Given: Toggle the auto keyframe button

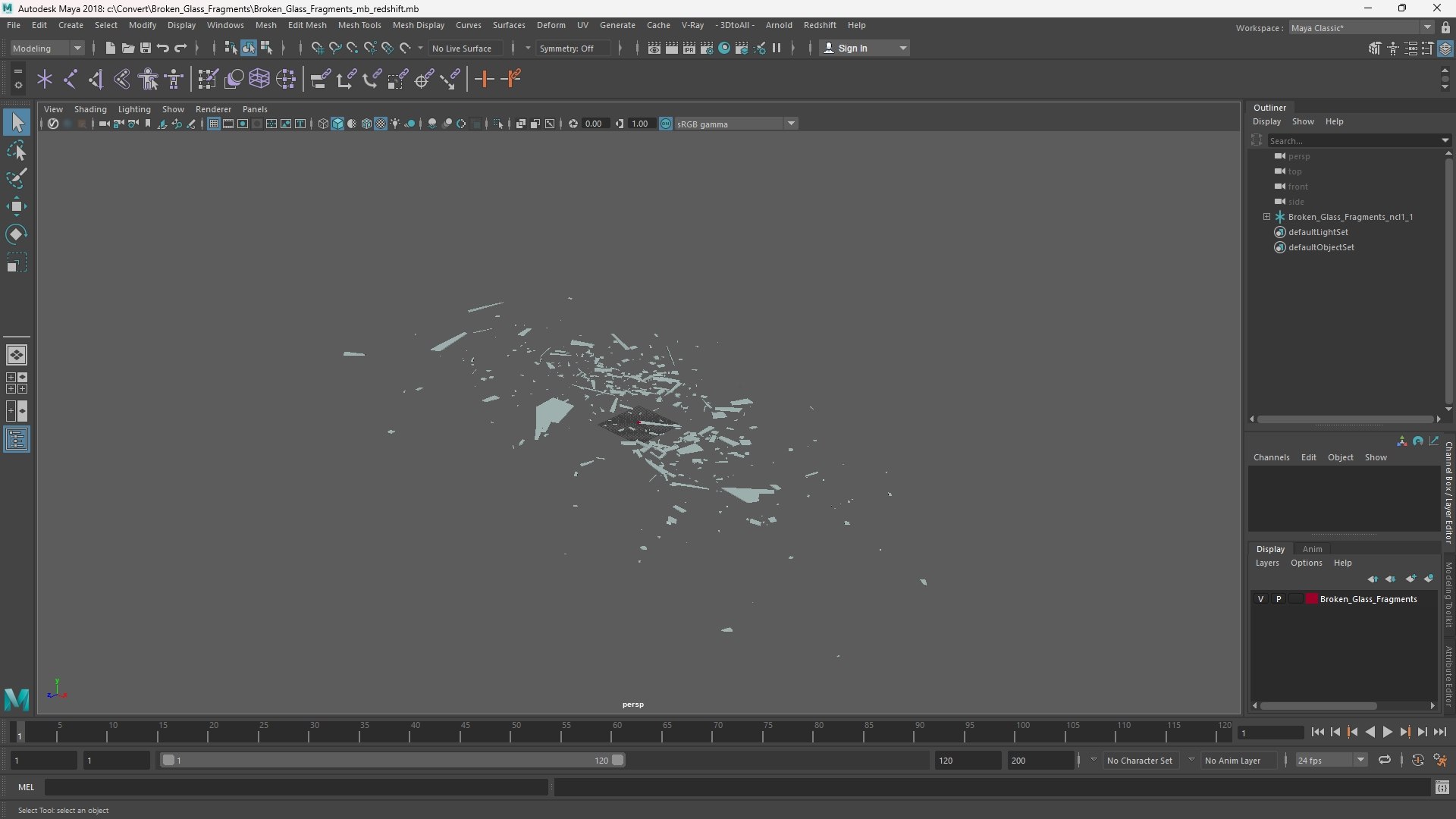Looking at the screenshot, I should point(1418,760).
